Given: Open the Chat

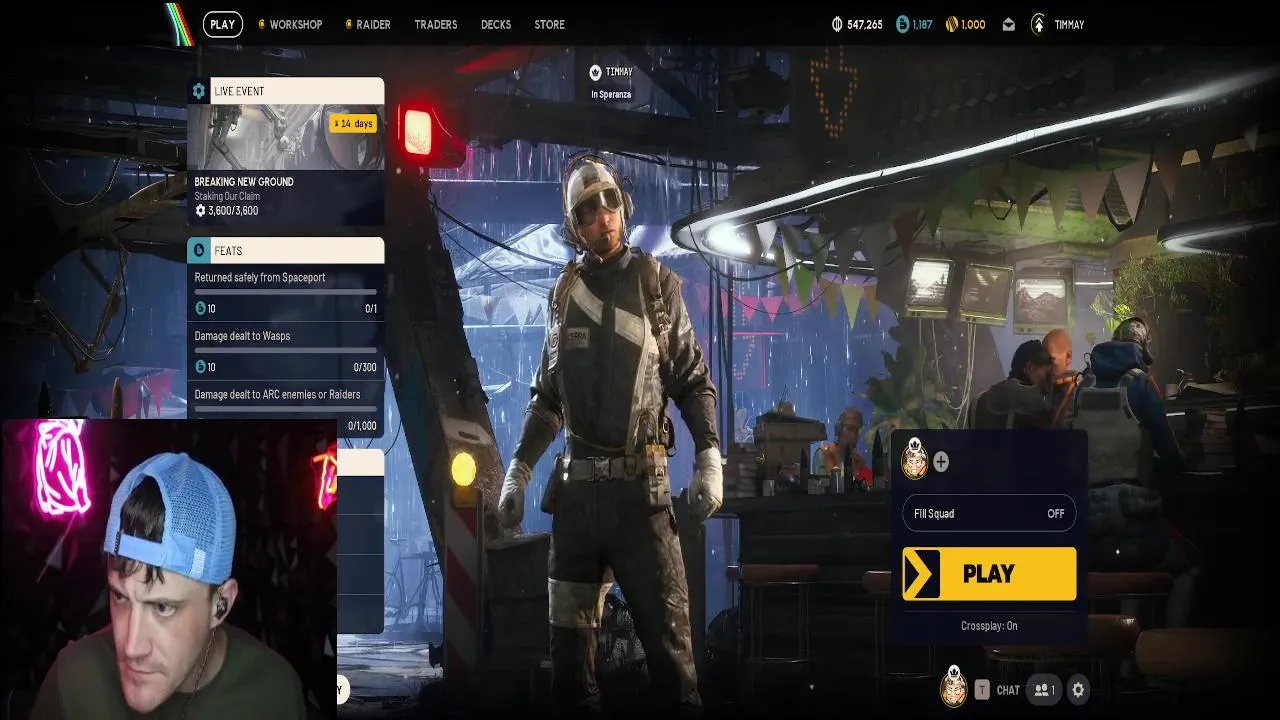Looking at the screenshot, I should click(1008, 690).
